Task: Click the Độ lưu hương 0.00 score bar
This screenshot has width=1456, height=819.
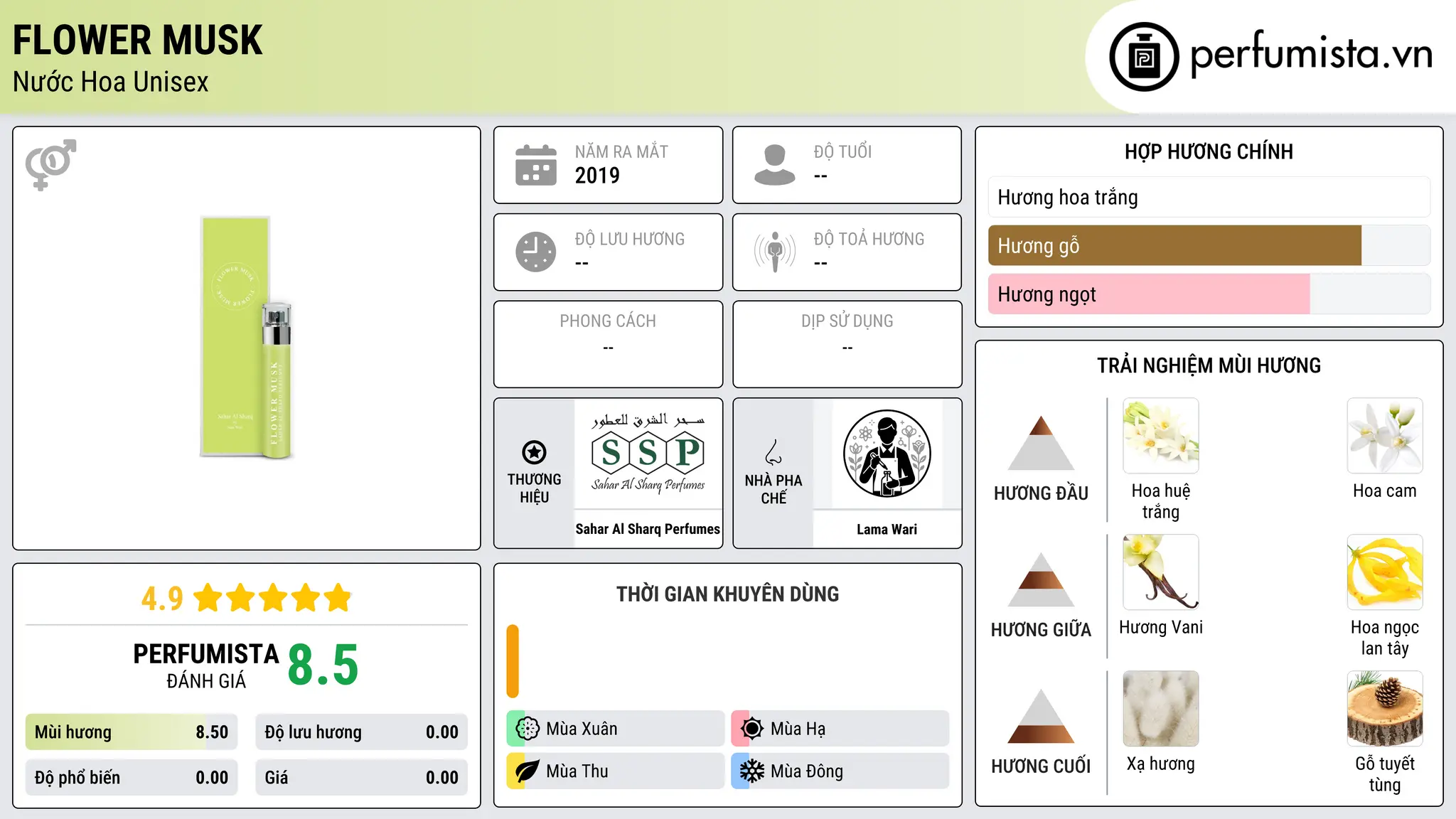Action: click(362, 732)
